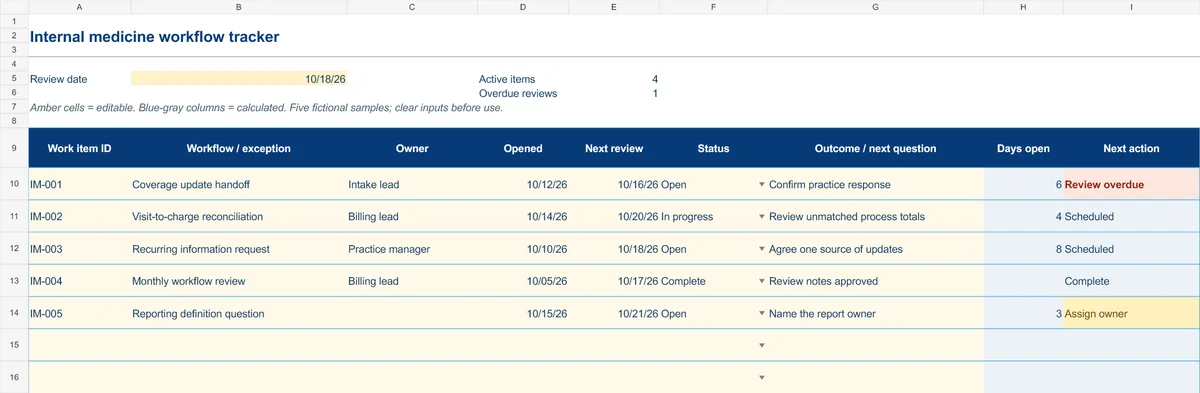Expand Status dropdown for IM-005 row
This screenshot has width=1200, height=393.
pos(761,314)
